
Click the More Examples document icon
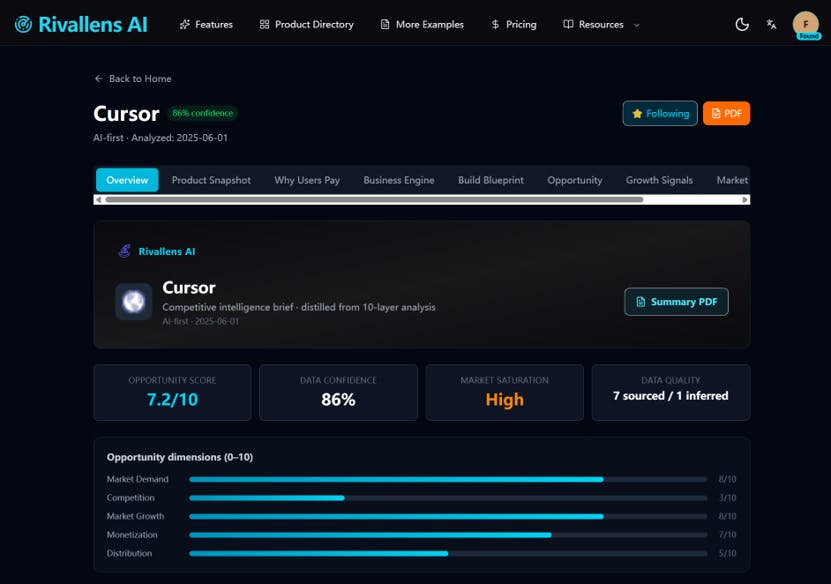point(385,24)
